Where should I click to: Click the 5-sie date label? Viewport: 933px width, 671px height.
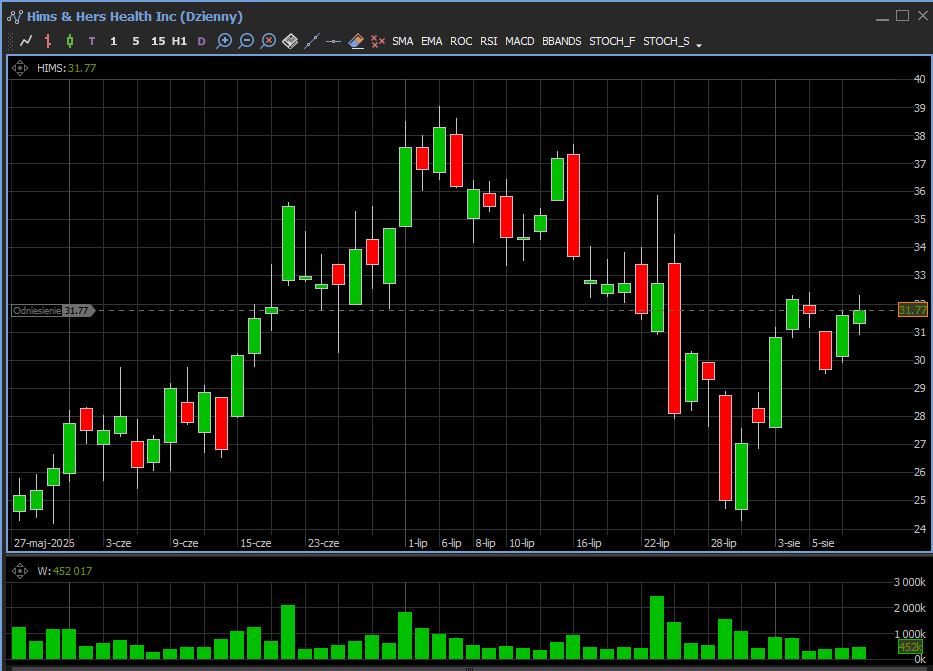[x=823, y=543]
